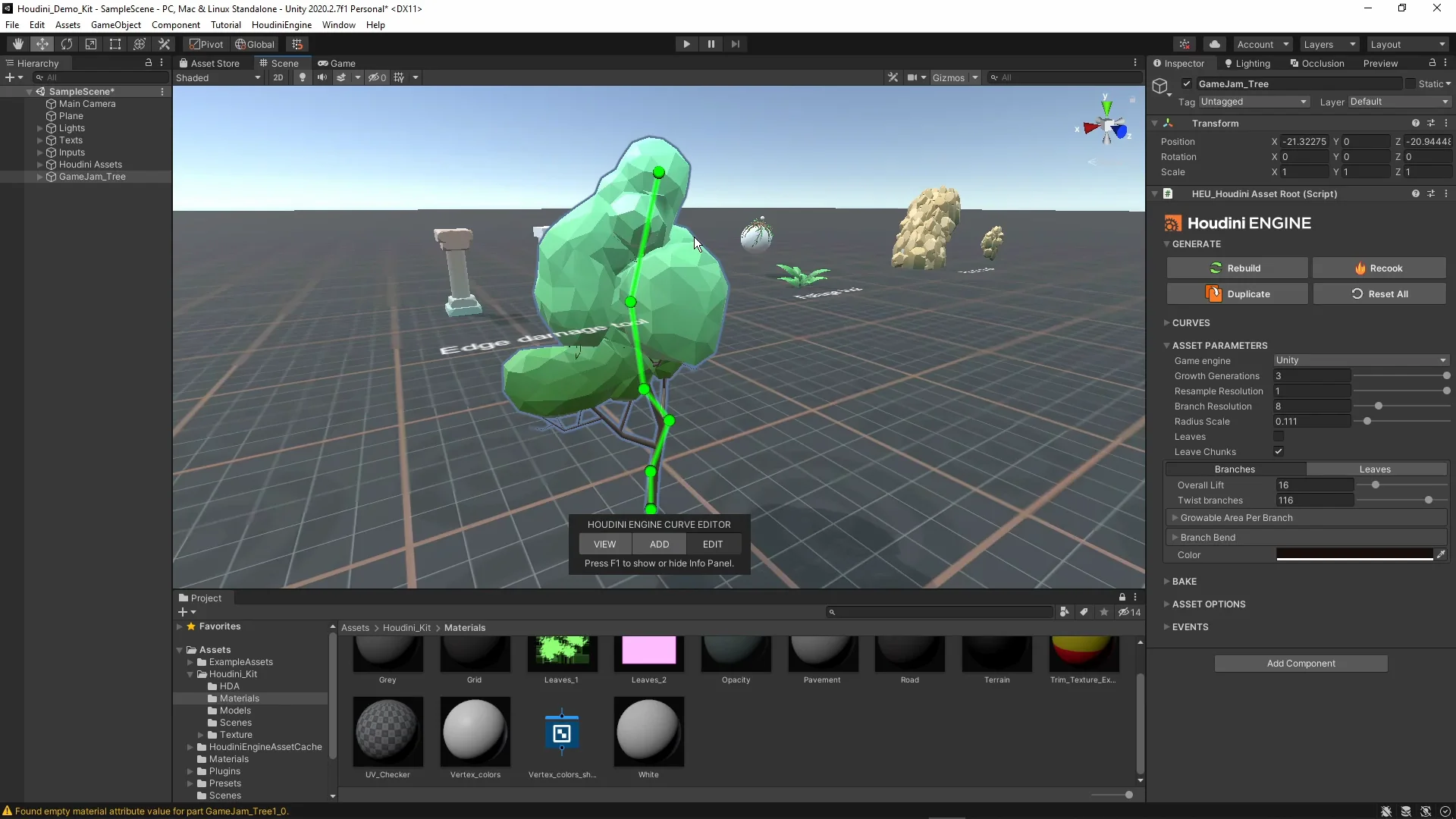Toggle scene lighting bulb icon
The image size is (1456, 819).
[x=303, y=77]
